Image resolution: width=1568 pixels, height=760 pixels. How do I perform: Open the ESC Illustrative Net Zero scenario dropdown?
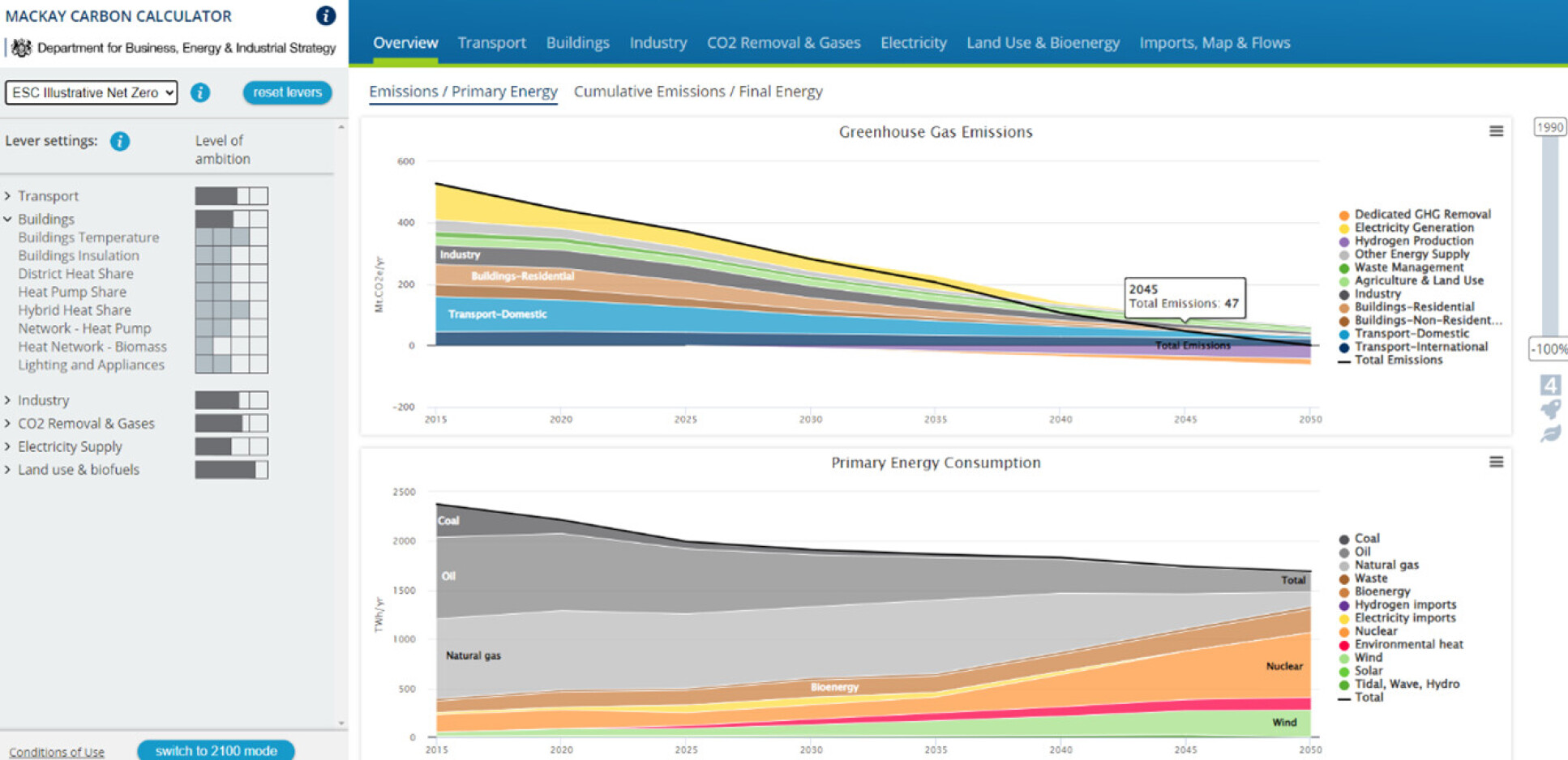pos(92,92)
